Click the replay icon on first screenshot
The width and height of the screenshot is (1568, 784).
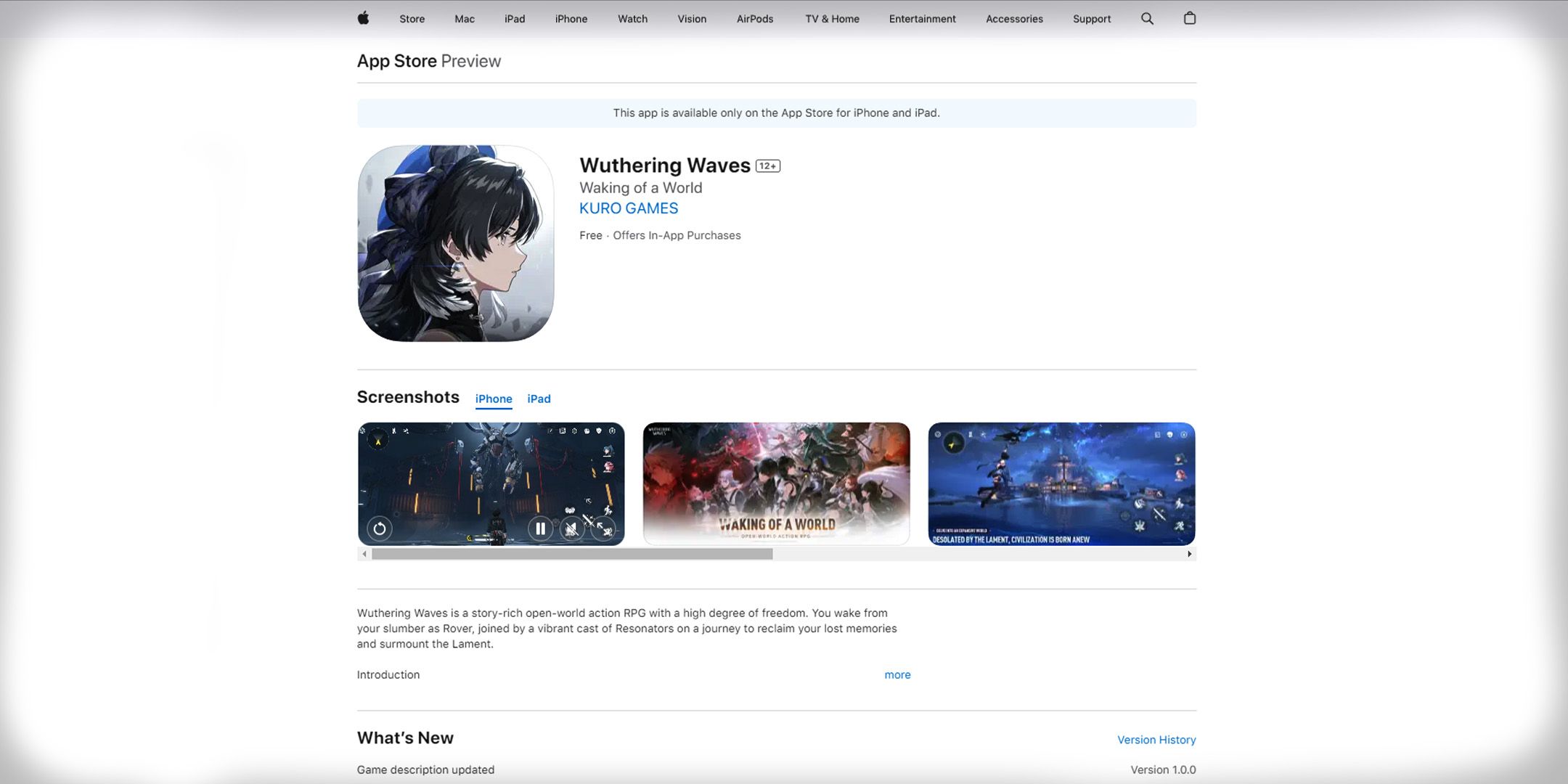[379, 528]
